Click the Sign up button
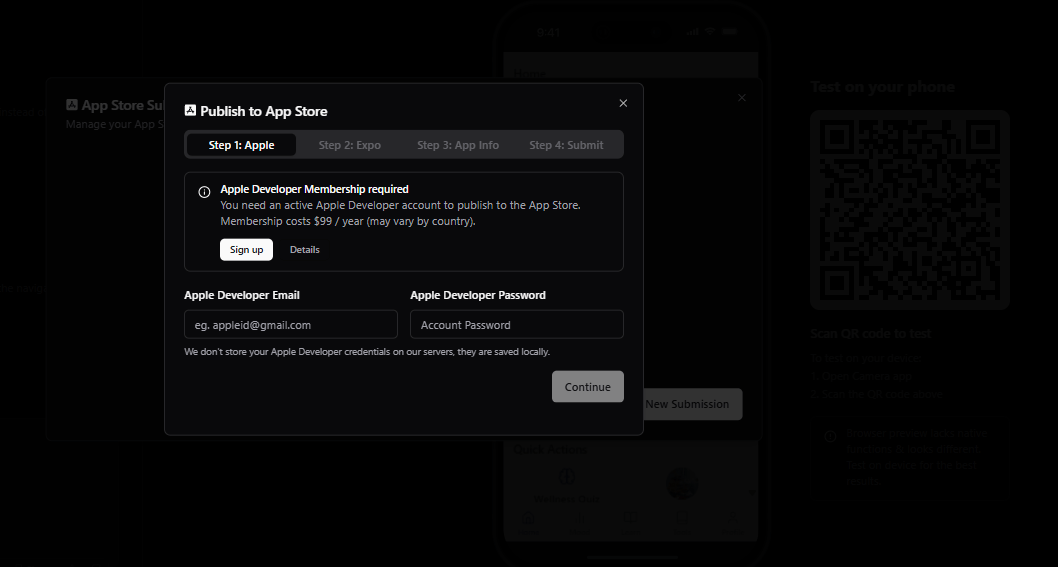 click(246, 250)
